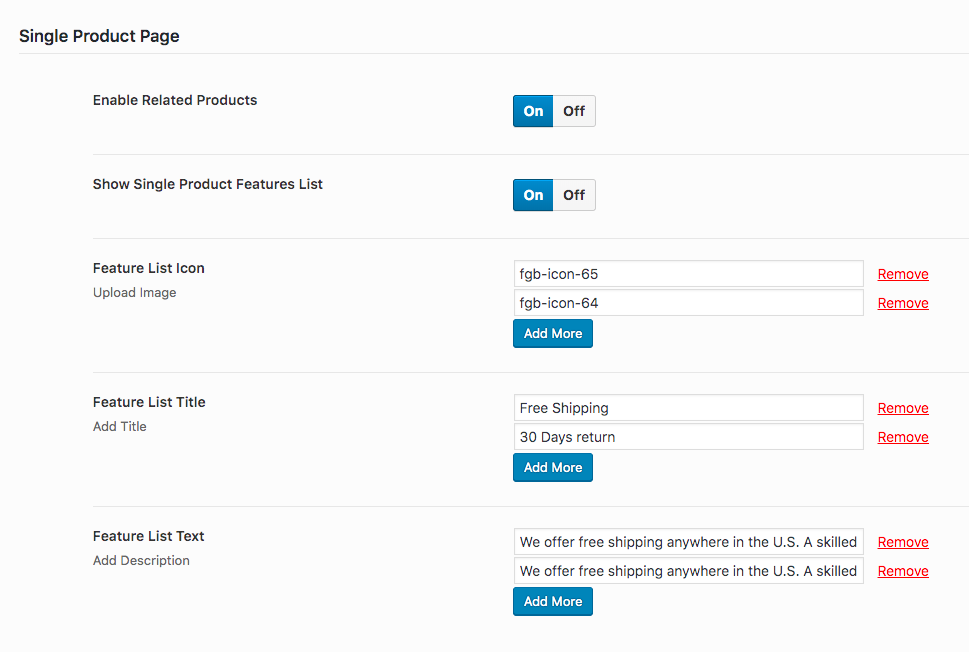Remove the first Feature List Text entry
This screenshot has height=652, width=969.
pyautogui.click(x=903, y=542)
